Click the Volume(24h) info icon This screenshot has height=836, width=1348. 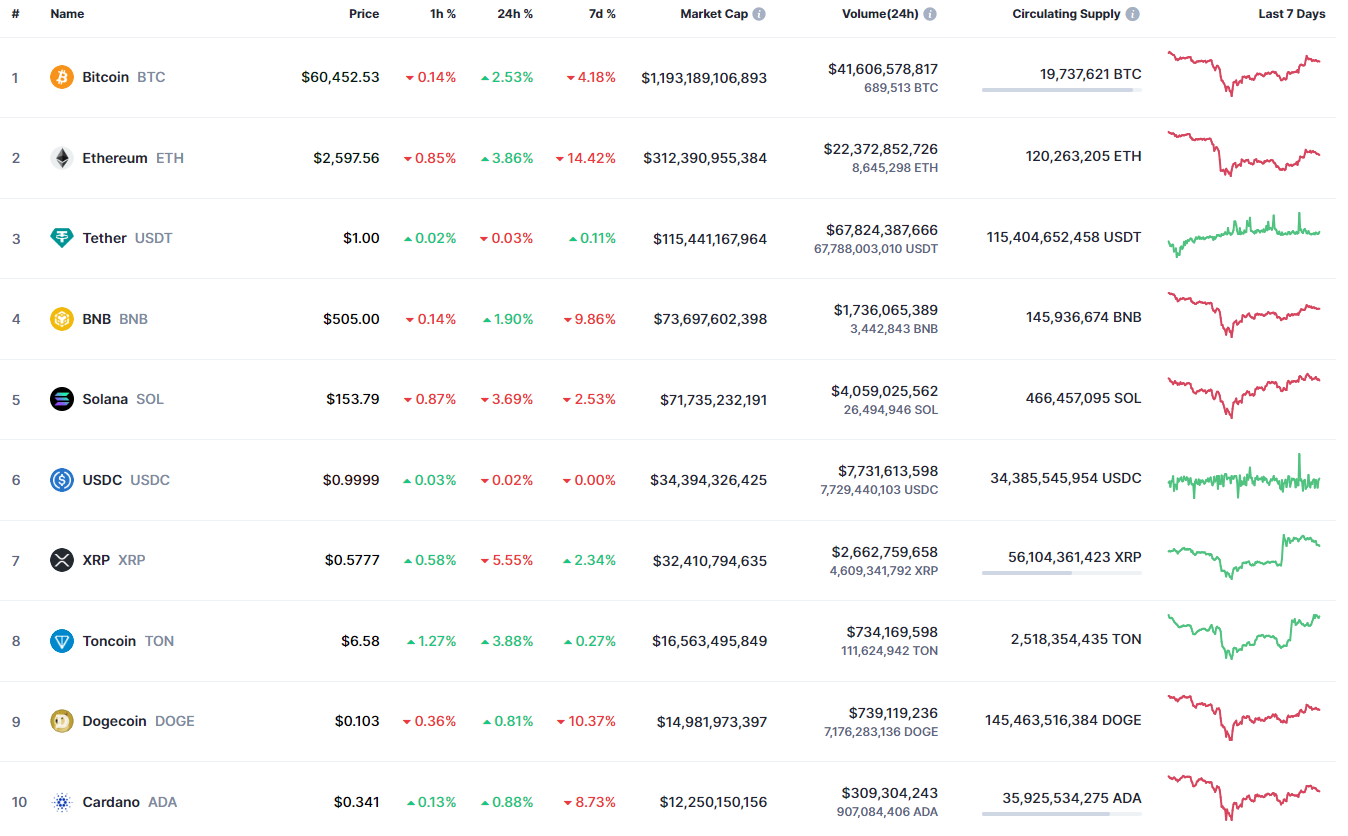pyautogui.click(x=930, y=14)
